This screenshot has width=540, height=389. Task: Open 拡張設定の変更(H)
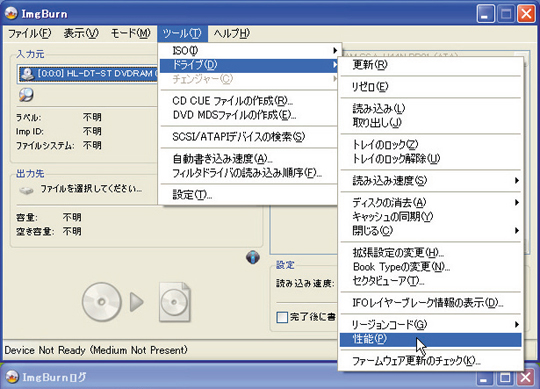point(430,253)
